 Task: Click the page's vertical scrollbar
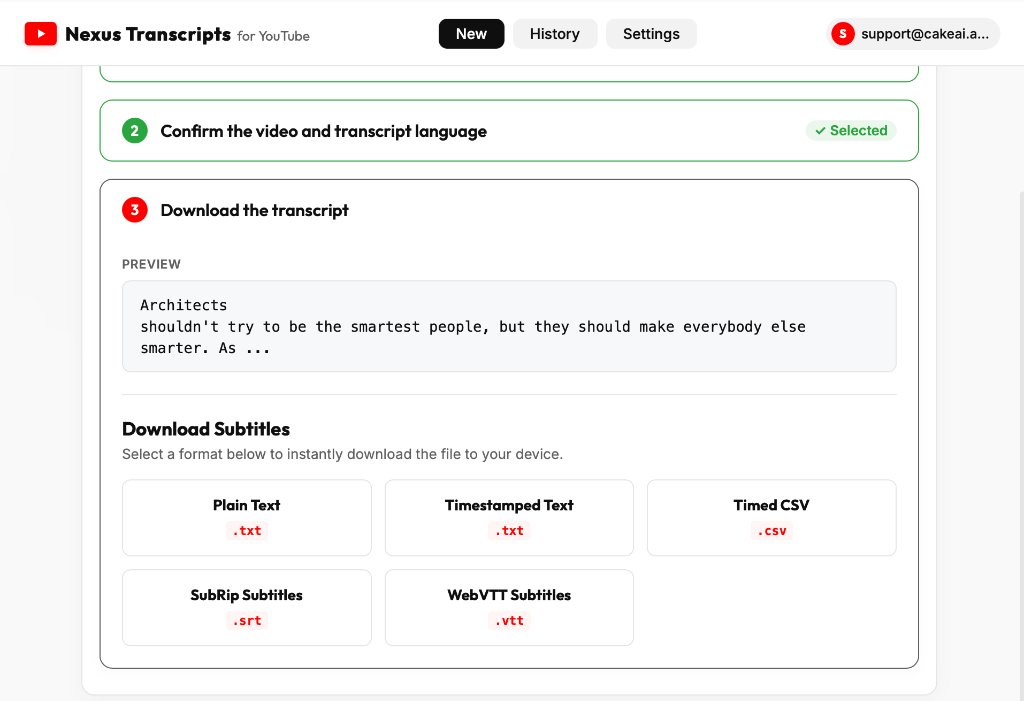click(x=1021, y=444)
